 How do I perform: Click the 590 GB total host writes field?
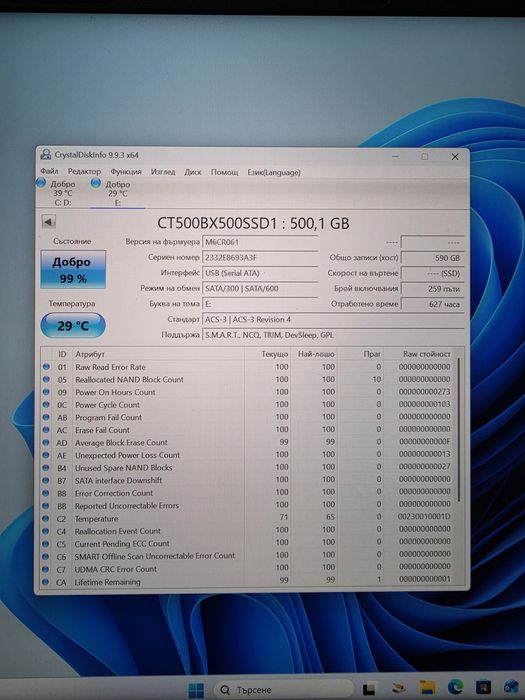432,258
